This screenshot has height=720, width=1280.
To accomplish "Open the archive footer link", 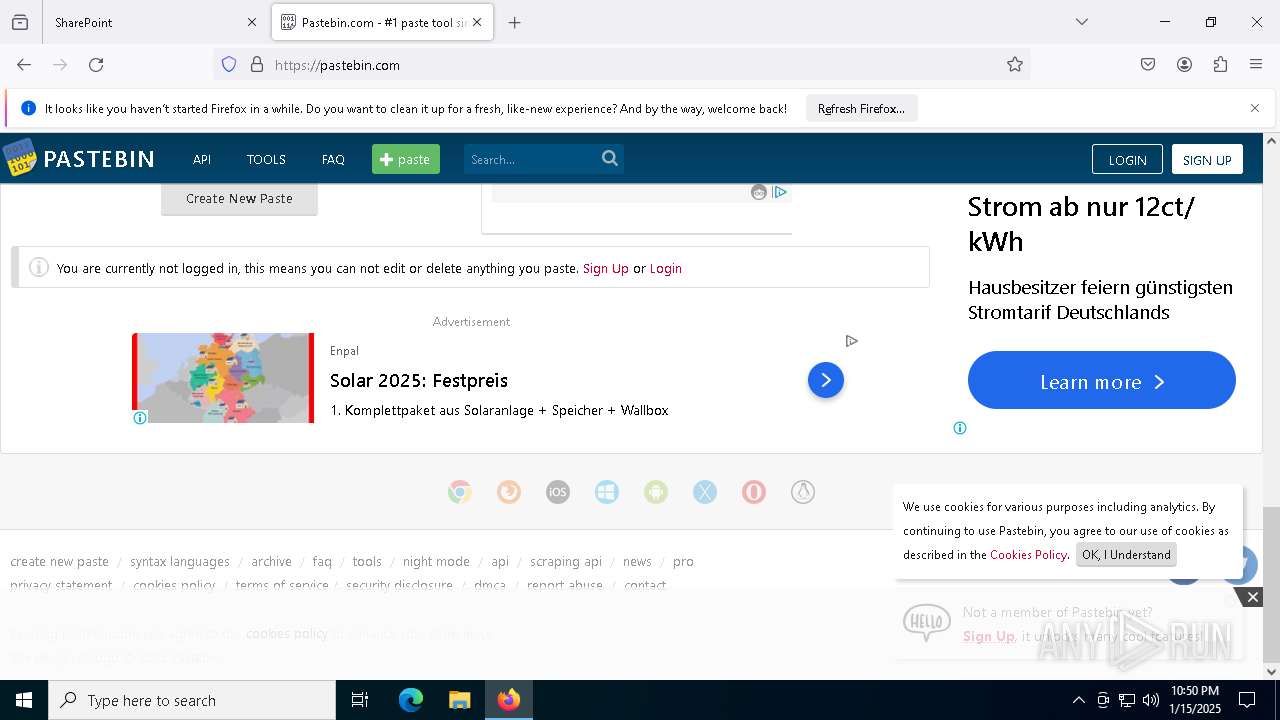I will (271, 562).
